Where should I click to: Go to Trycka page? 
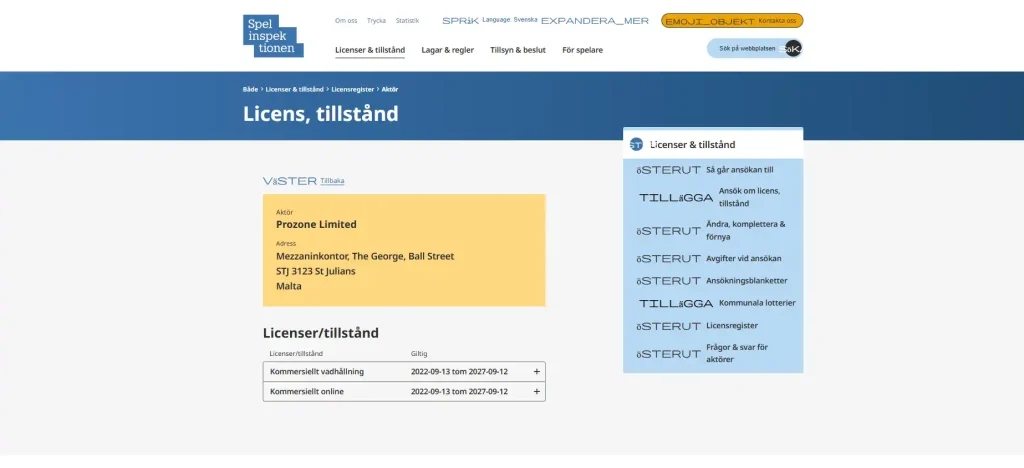(376, 21)
